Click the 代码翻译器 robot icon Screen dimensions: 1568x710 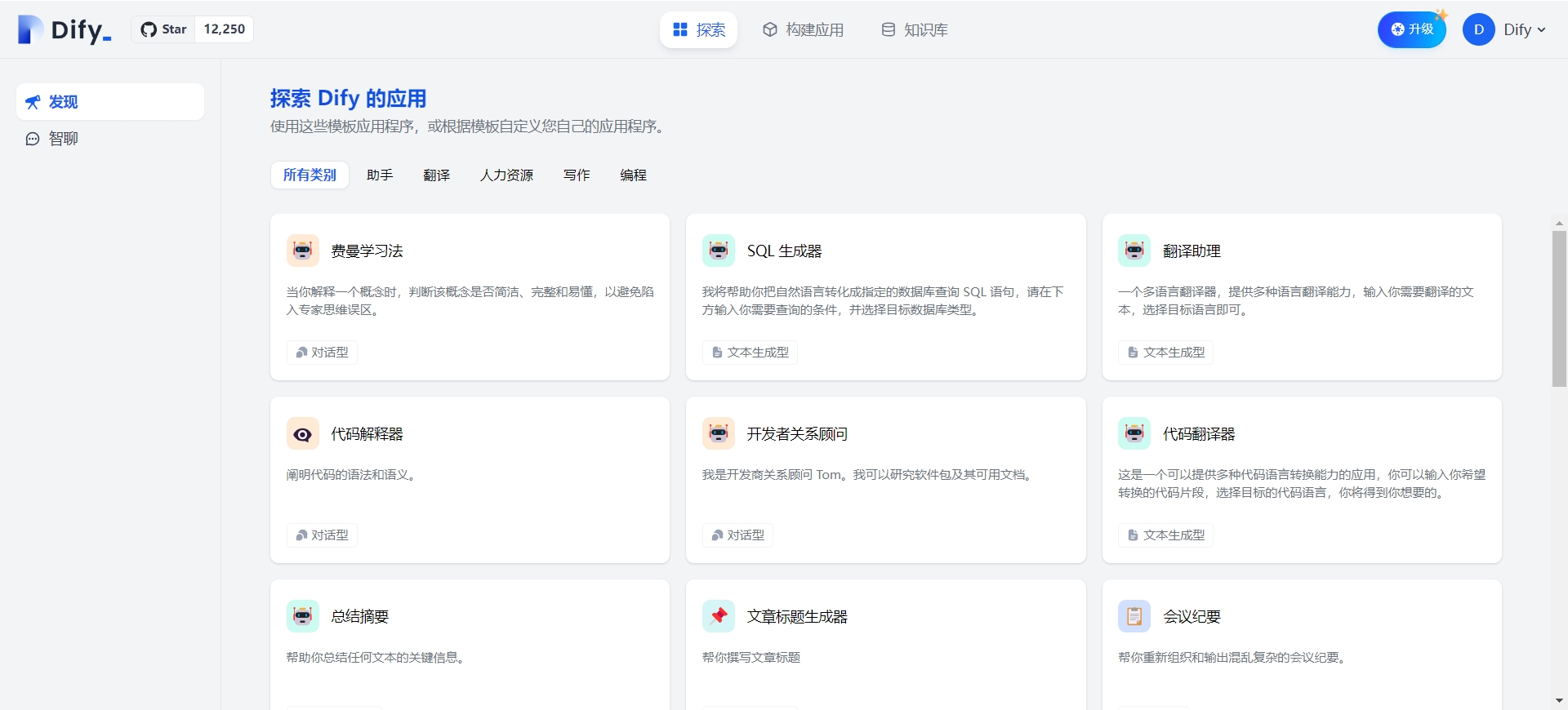[1134, 433]
